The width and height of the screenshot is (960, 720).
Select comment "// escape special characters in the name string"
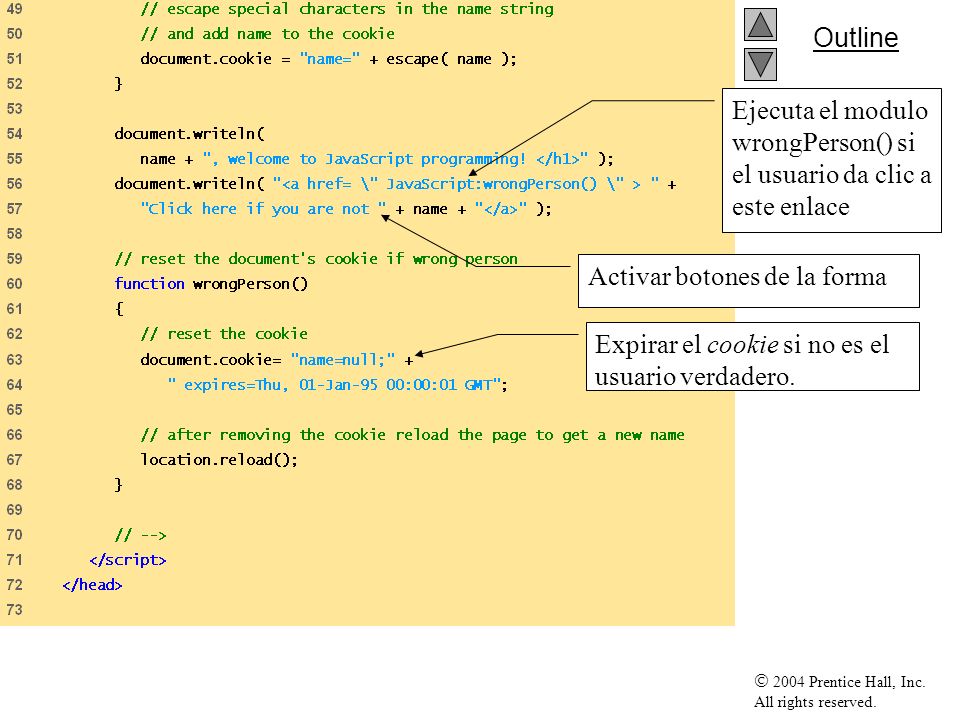tap(347, 9)
